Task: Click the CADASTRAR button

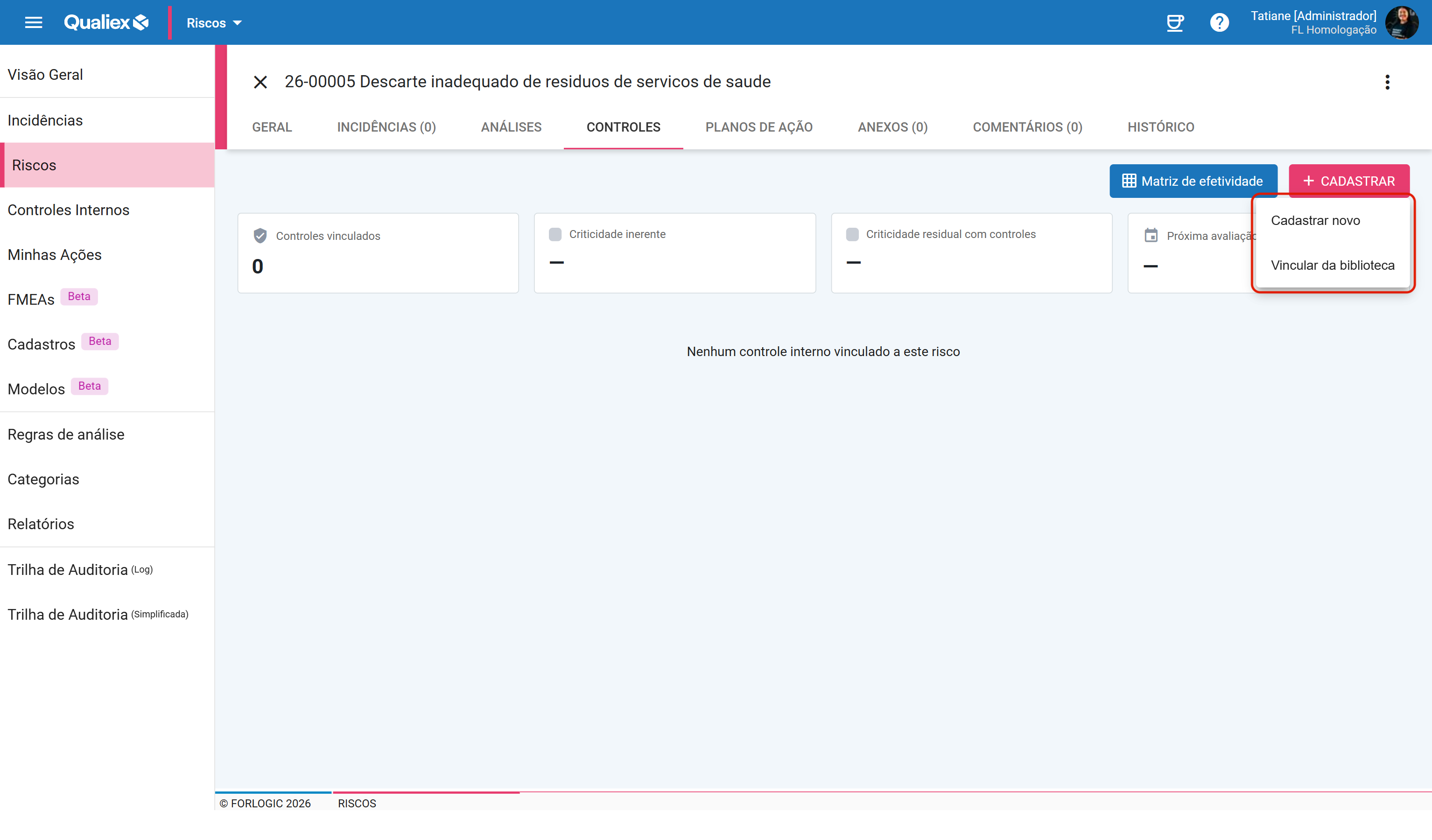Action: pyautogui.click(x=1349, y=181)
